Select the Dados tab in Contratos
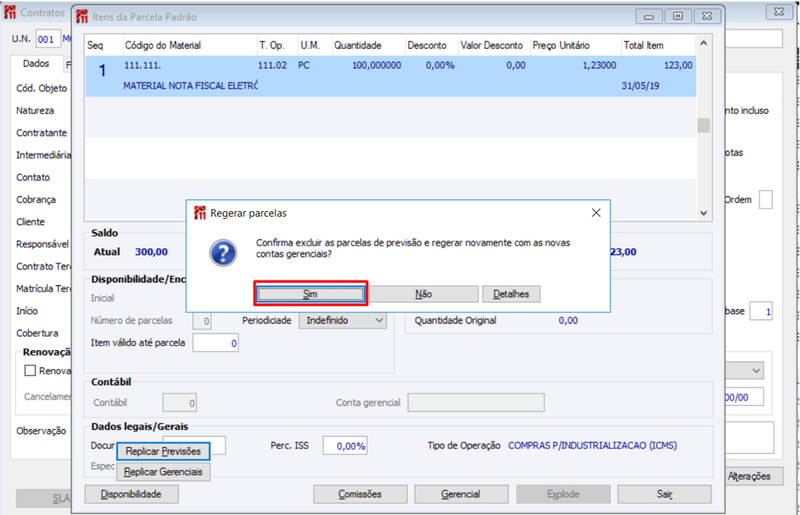The image size is (800, 515). point(36,64)
